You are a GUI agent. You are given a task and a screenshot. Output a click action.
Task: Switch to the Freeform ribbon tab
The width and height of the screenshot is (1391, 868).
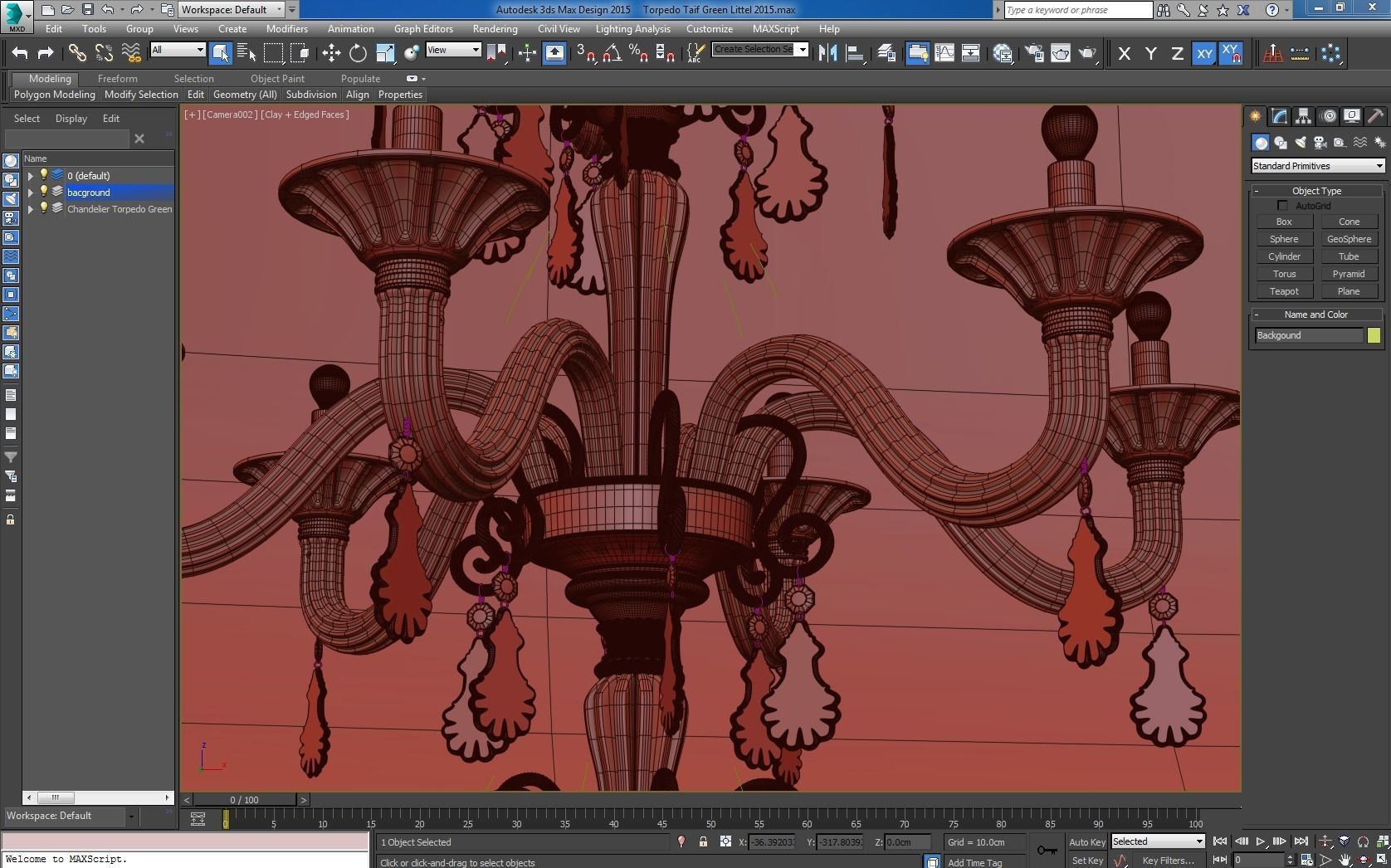tap(118, 79)
